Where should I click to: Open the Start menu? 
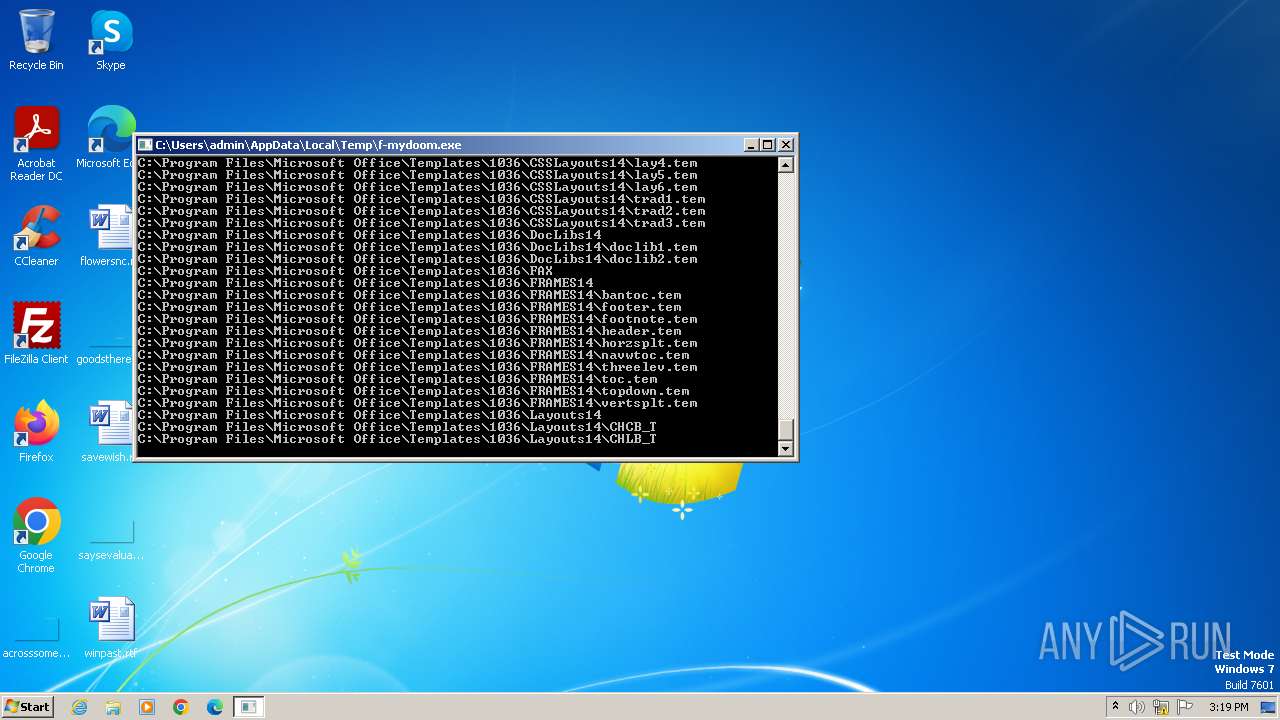(x=27, y=706)
